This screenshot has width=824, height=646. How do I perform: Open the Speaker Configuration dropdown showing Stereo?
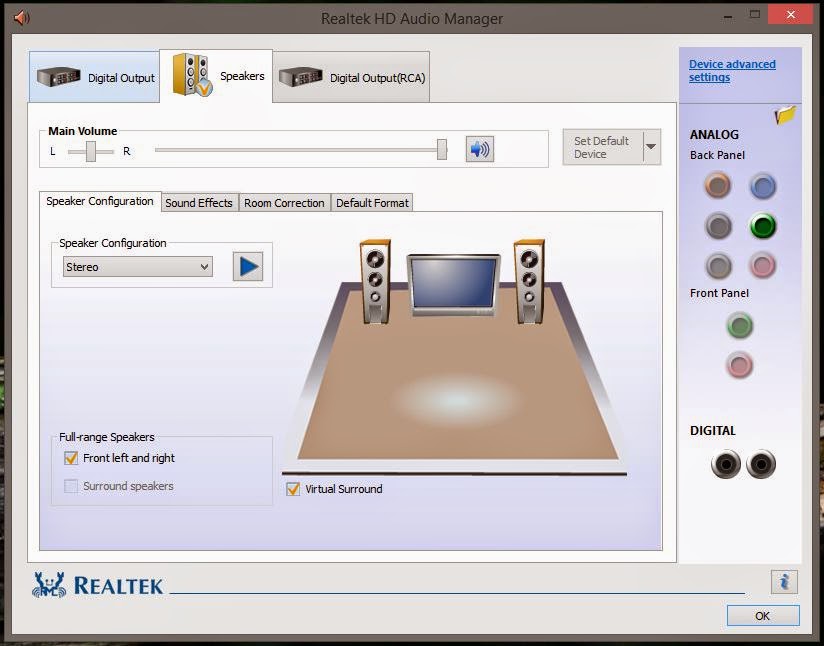click(x=136, y=266)
